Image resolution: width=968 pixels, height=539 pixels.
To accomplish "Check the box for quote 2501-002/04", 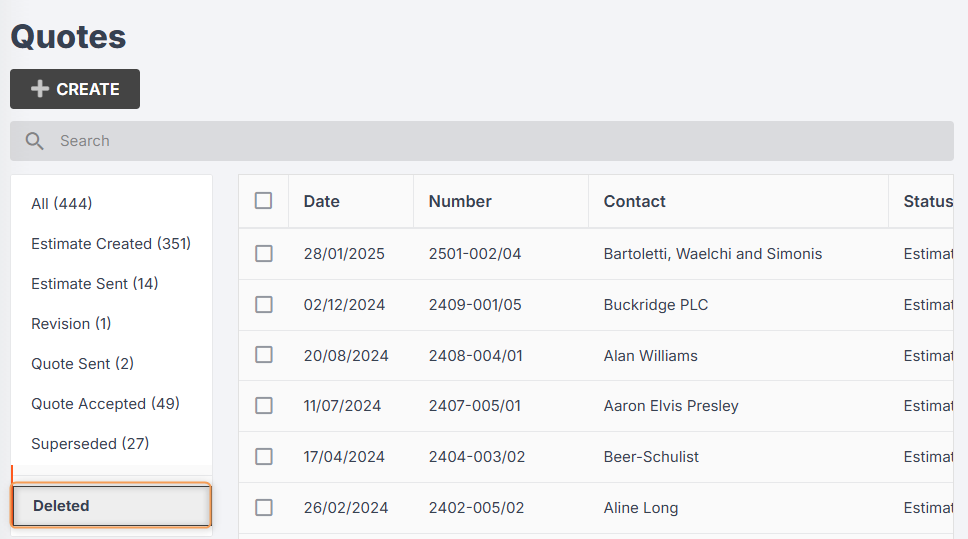I will click(264, 254).
